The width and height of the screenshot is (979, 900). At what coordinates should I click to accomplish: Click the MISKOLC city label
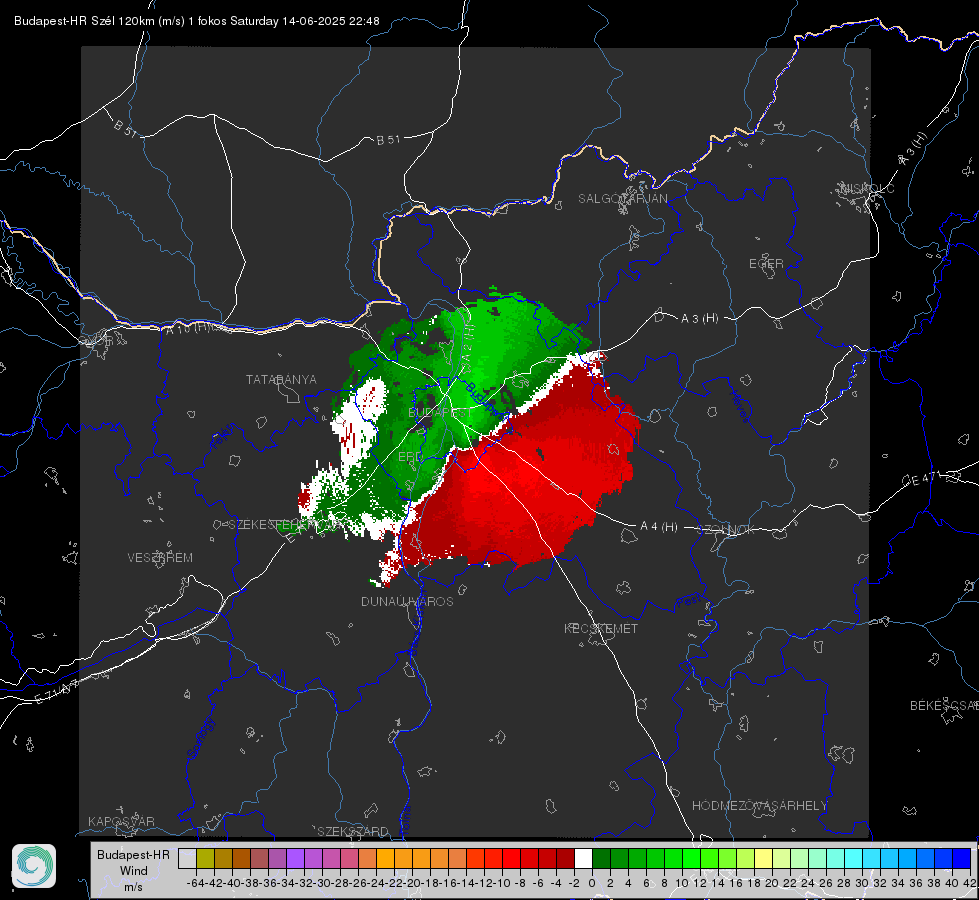[x=867, y=188]
